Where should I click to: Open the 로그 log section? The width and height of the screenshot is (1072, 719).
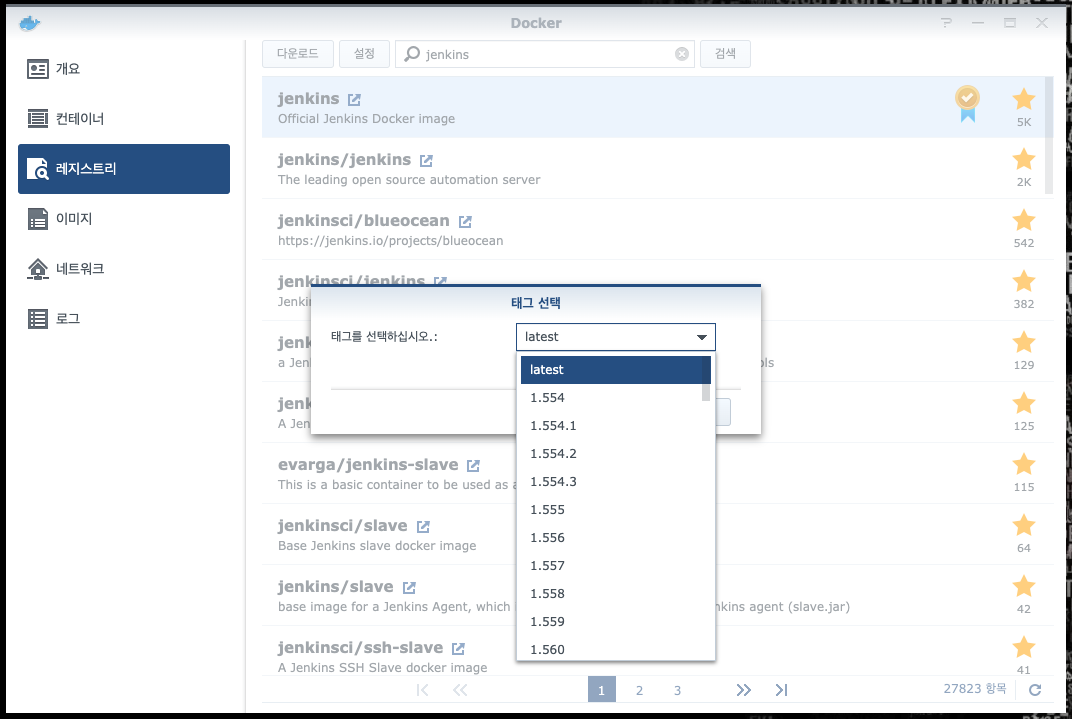coord(124,318)
